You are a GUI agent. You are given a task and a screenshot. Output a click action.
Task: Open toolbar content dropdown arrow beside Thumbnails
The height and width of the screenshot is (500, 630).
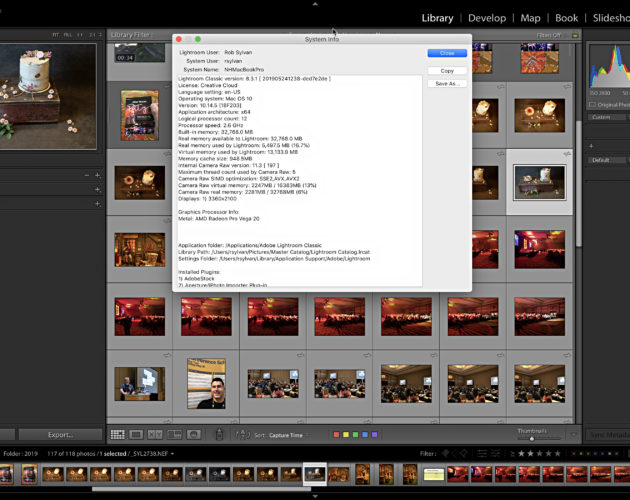[x=573, y=435]
